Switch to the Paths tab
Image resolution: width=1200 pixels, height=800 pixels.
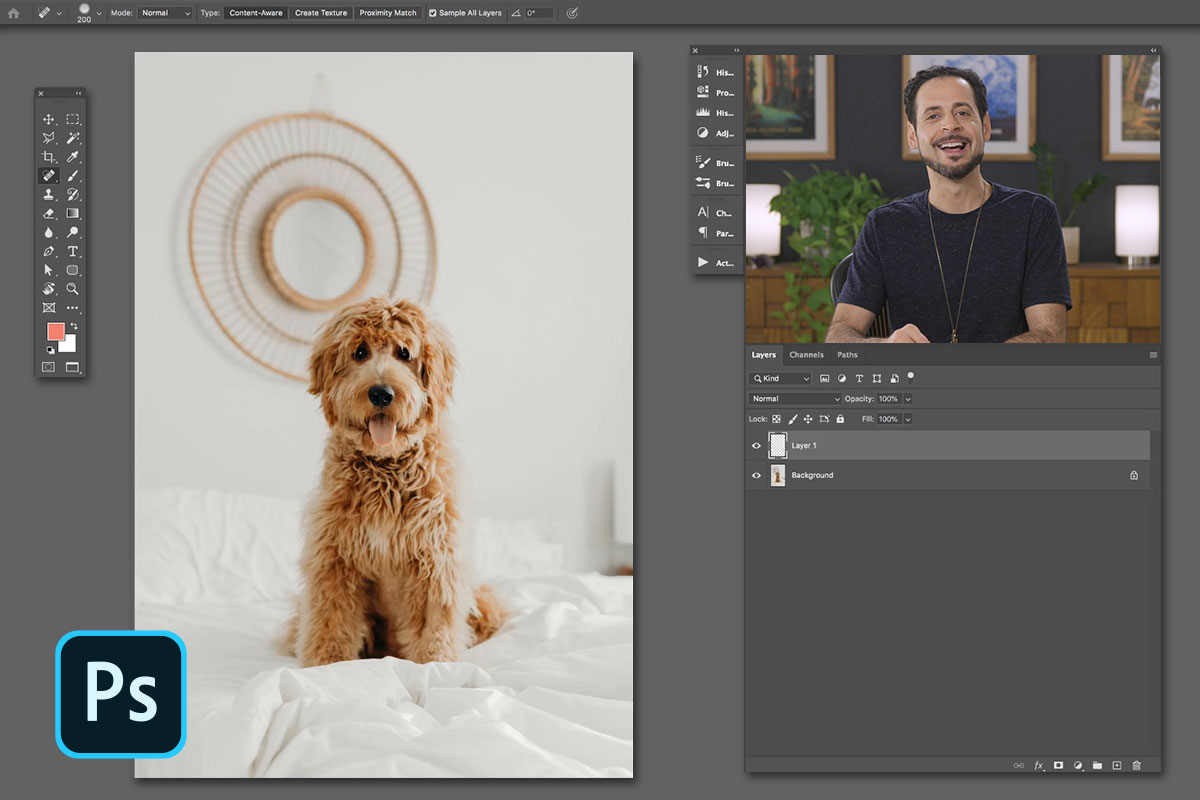tap(847, 354)
